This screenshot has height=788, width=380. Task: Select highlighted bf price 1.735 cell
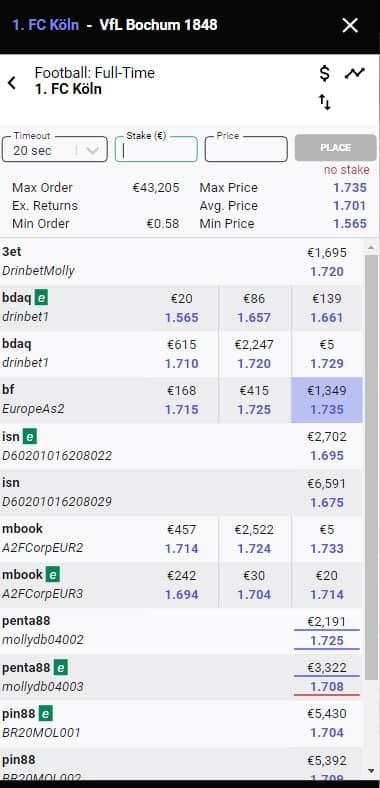[x=327, y=400]
